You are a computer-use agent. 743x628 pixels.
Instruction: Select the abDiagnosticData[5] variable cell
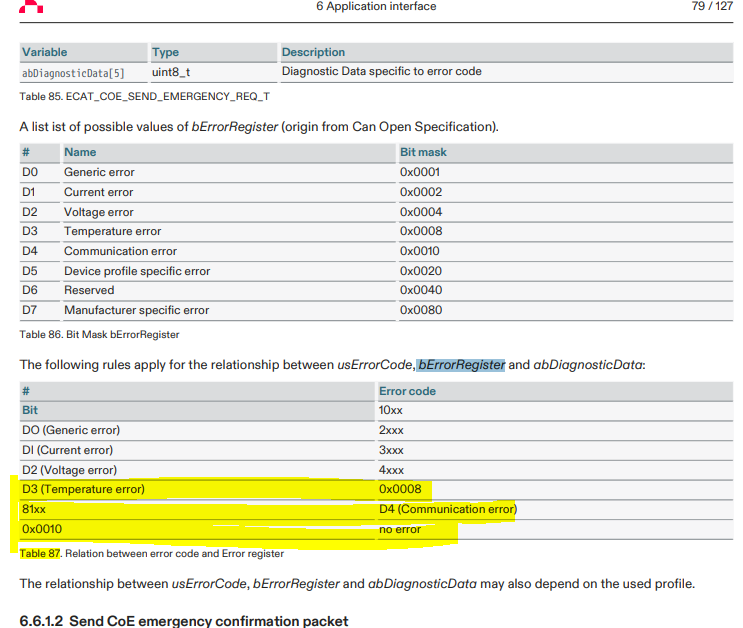tap(74, 73)
